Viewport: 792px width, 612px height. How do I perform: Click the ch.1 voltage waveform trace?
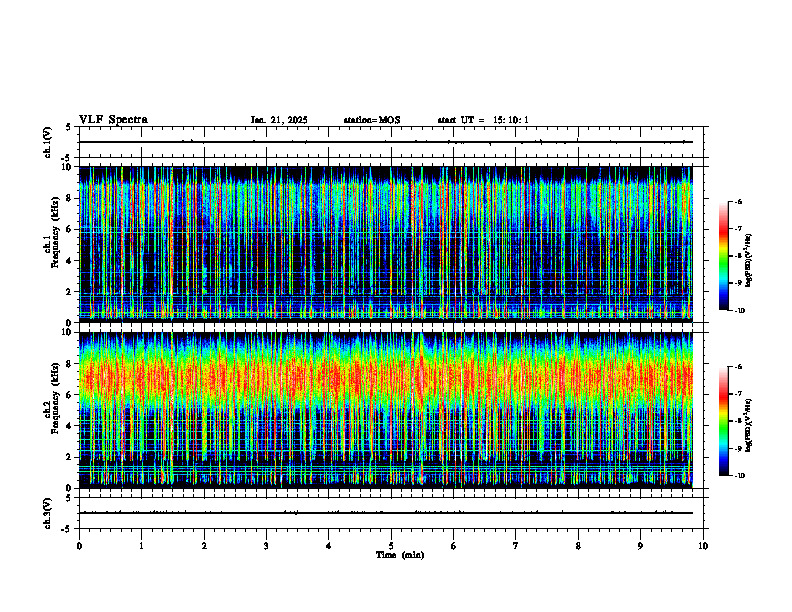(x=385, y=142)
